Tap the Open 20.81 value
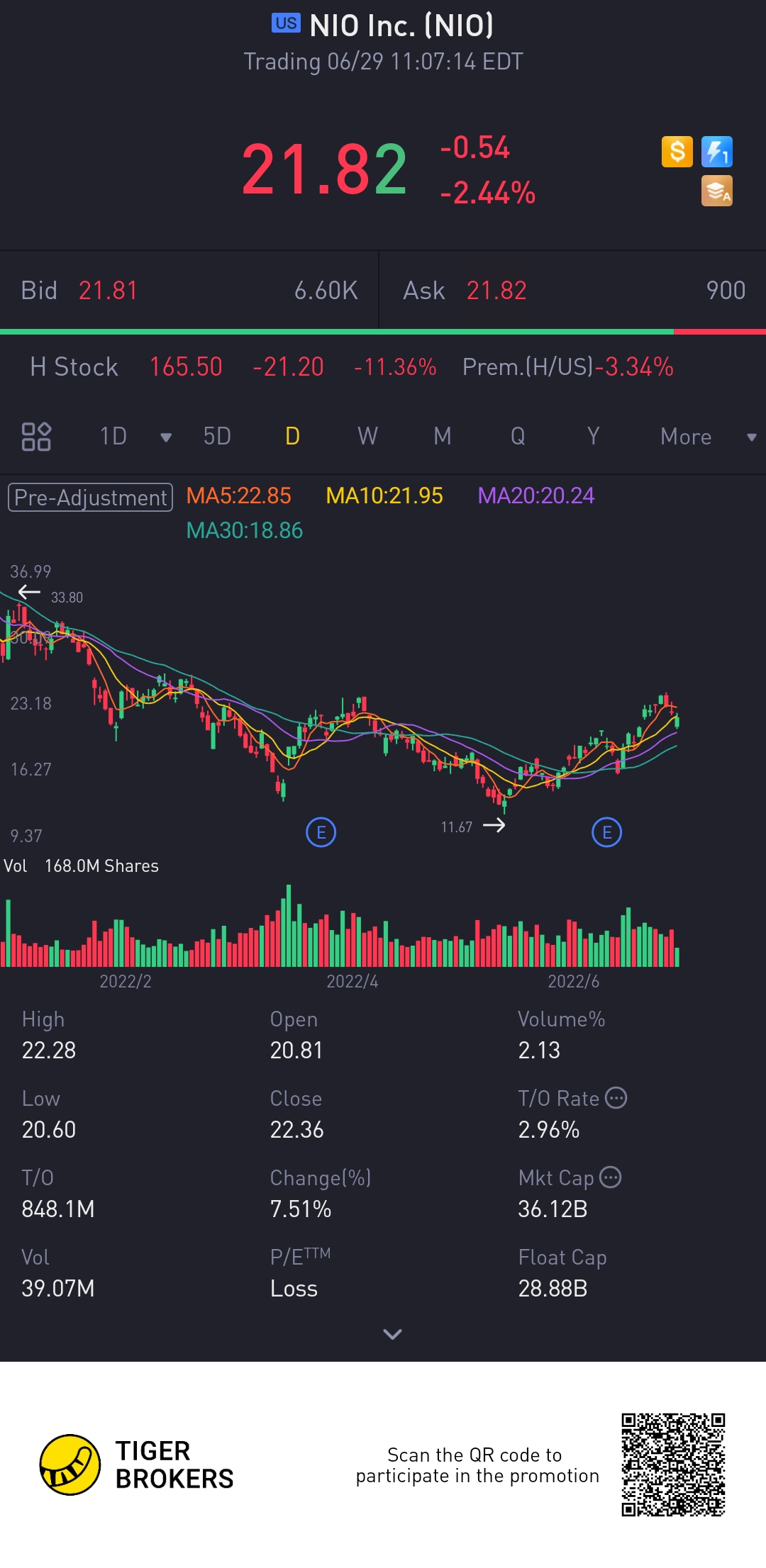Image resolution: width=766 pixels, height=1568 pixels. tap(296, 1050)
